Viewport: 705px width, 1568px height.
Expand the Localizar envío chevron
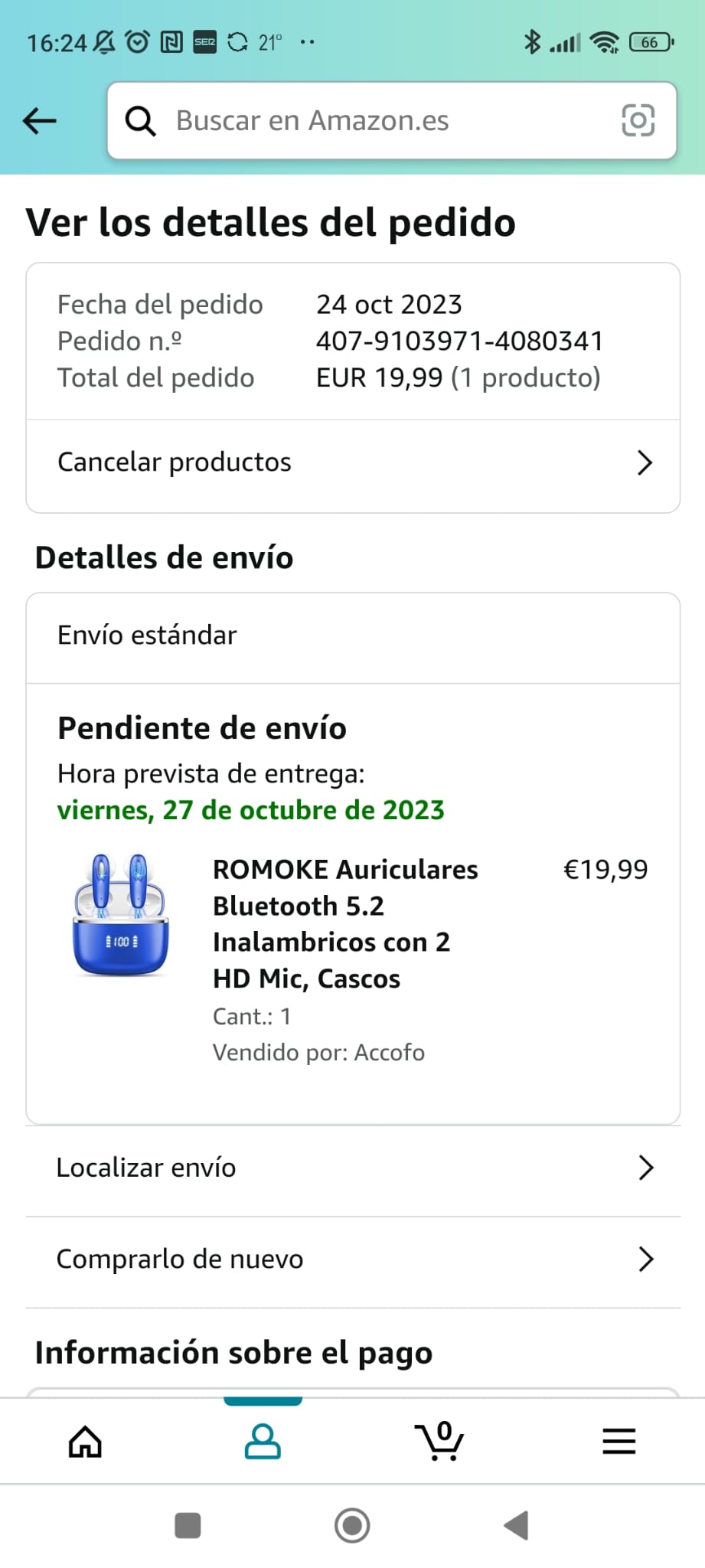pos(645,1168)
